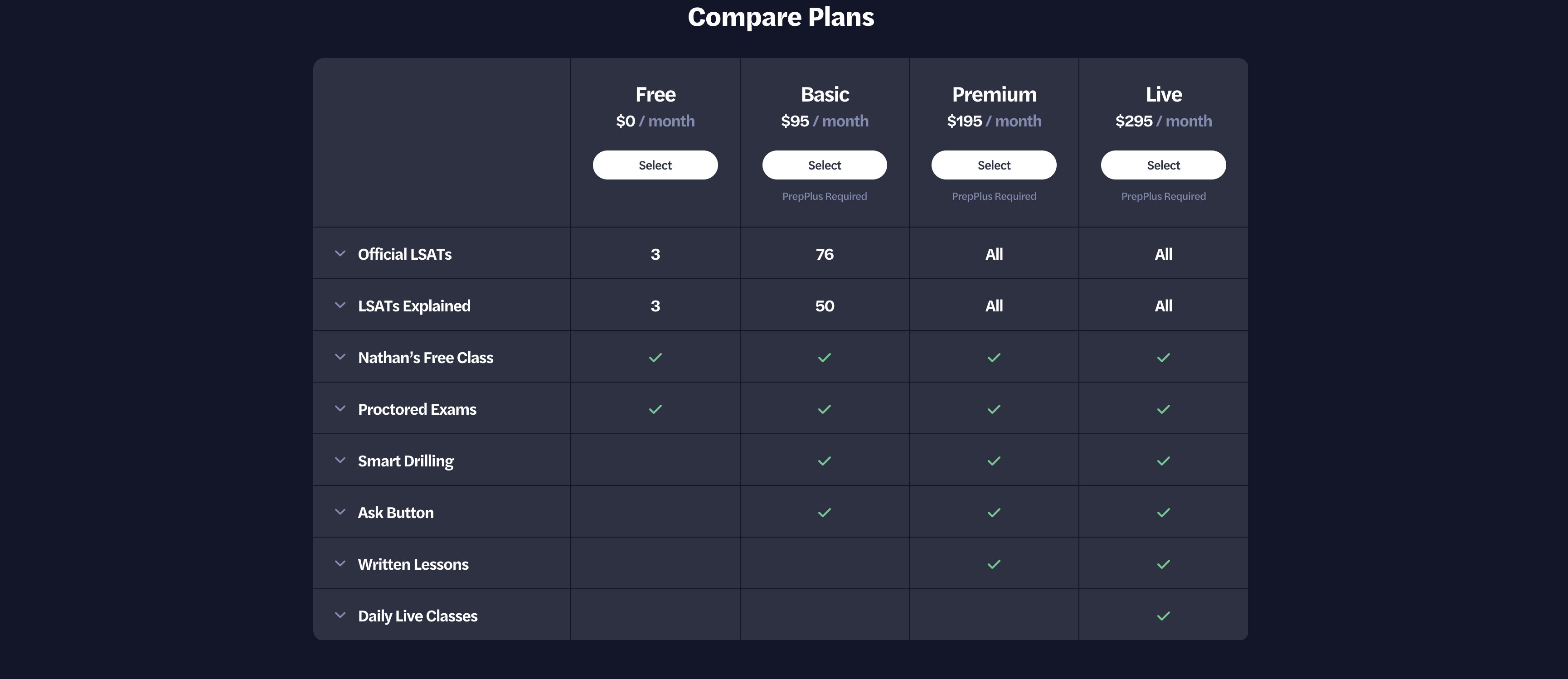Expand the Daily Live Classes chevron
This screenshot has width=1568, height=679.
click(x=340, y=616)
